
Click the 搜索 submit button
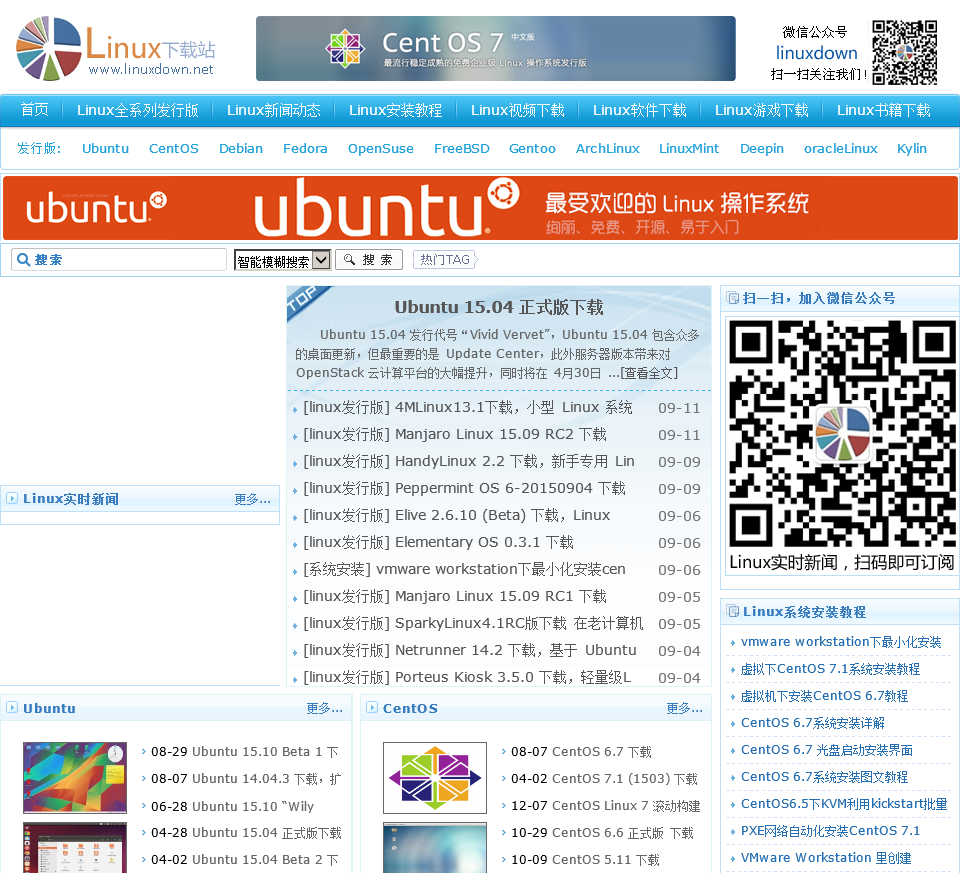[369, 260]
